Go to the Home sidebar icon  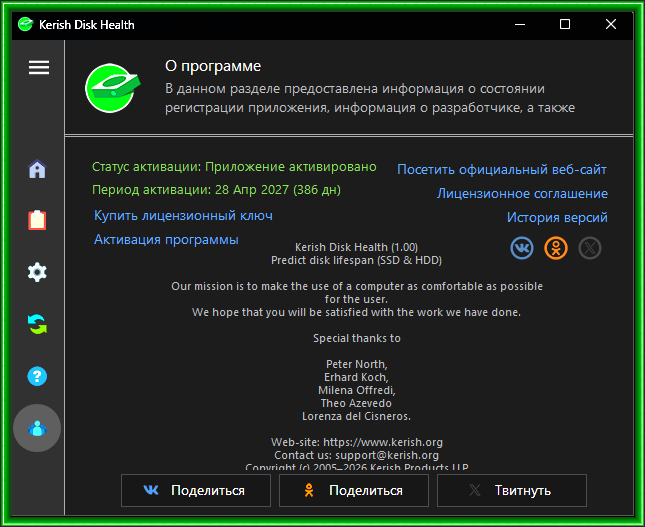pyautogui.click(x=37, y=169)
